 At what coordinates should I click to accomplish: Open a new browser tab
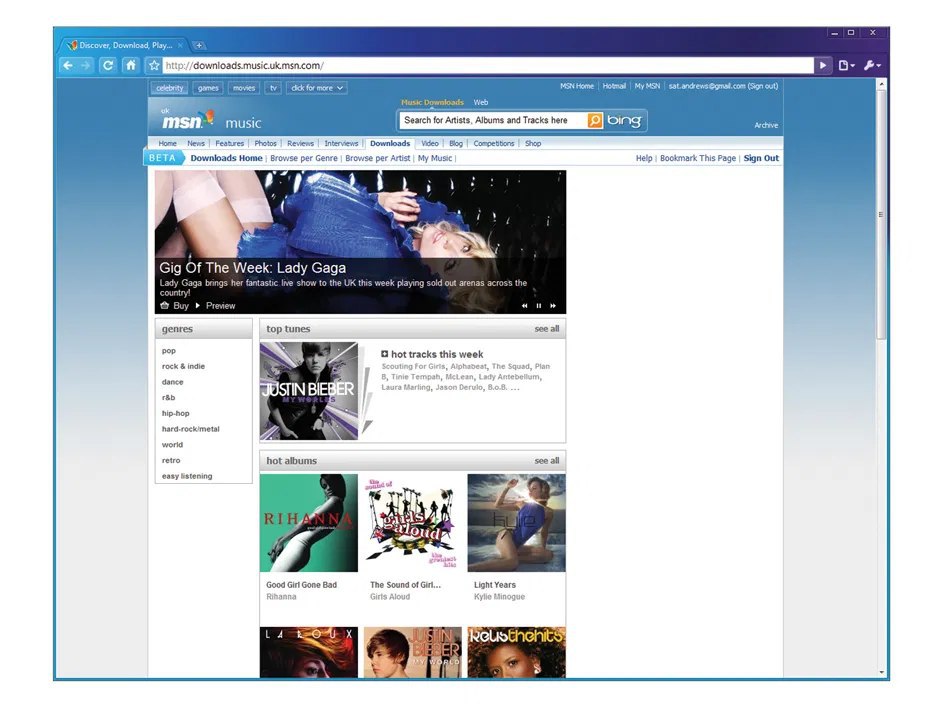(x=198, y=45)
